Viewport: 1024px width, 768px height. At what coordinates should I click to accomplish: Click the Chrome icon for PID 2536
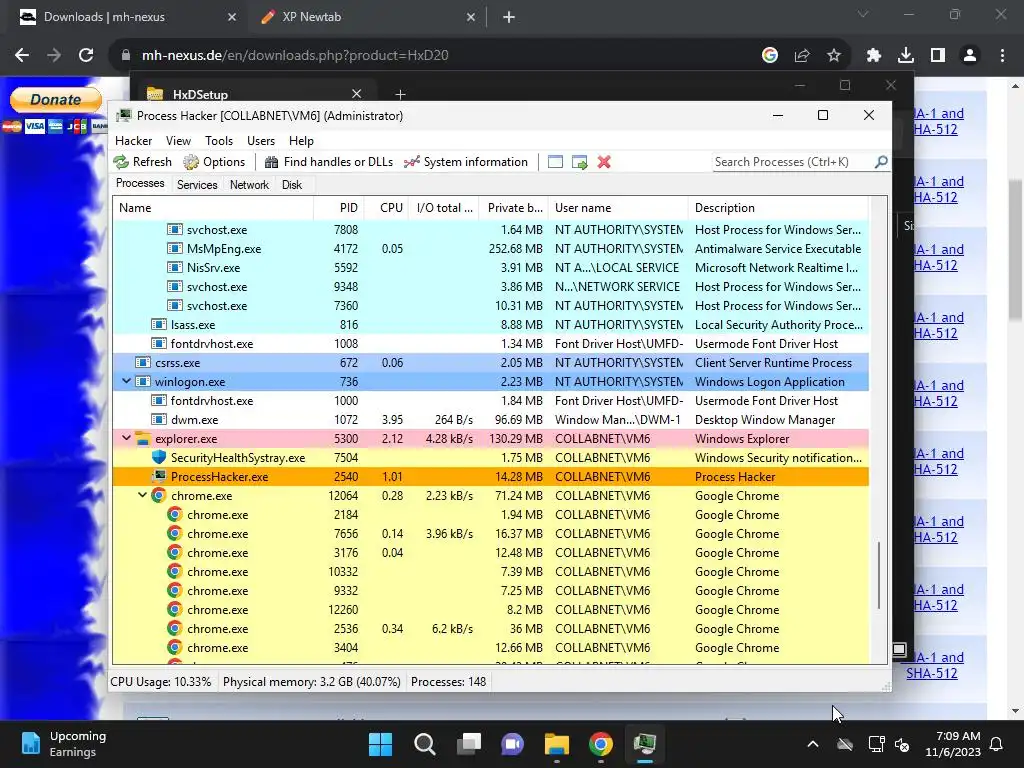coord(174,628)
